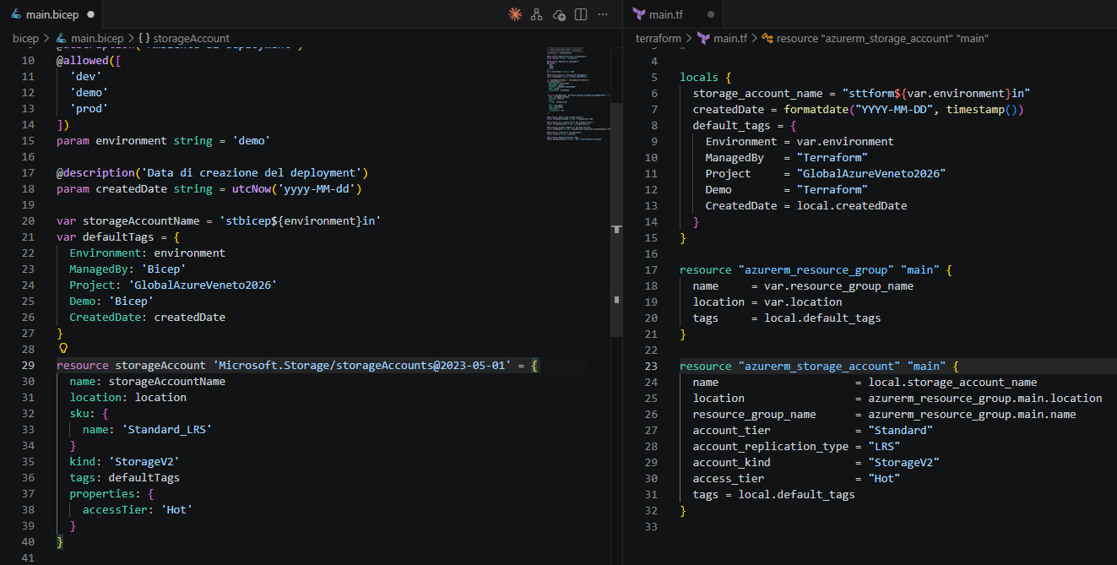Click 'Microsoft.Storage/storageAccounts@2023-05-01' string
This screenshot has height=565, width=1117.
click(x=362, y=366)
